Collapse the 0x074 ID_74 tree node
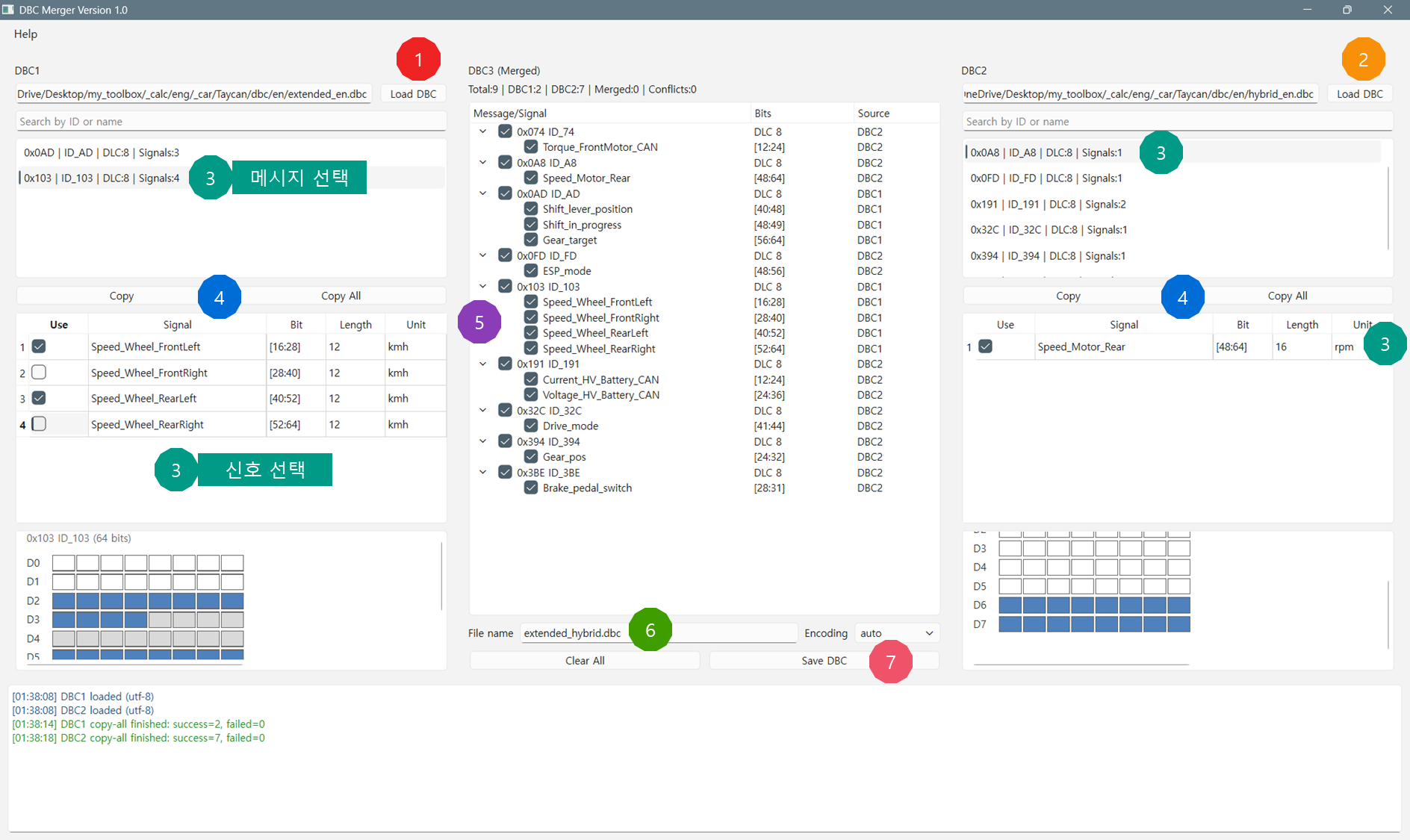 [x=483, y=131]
